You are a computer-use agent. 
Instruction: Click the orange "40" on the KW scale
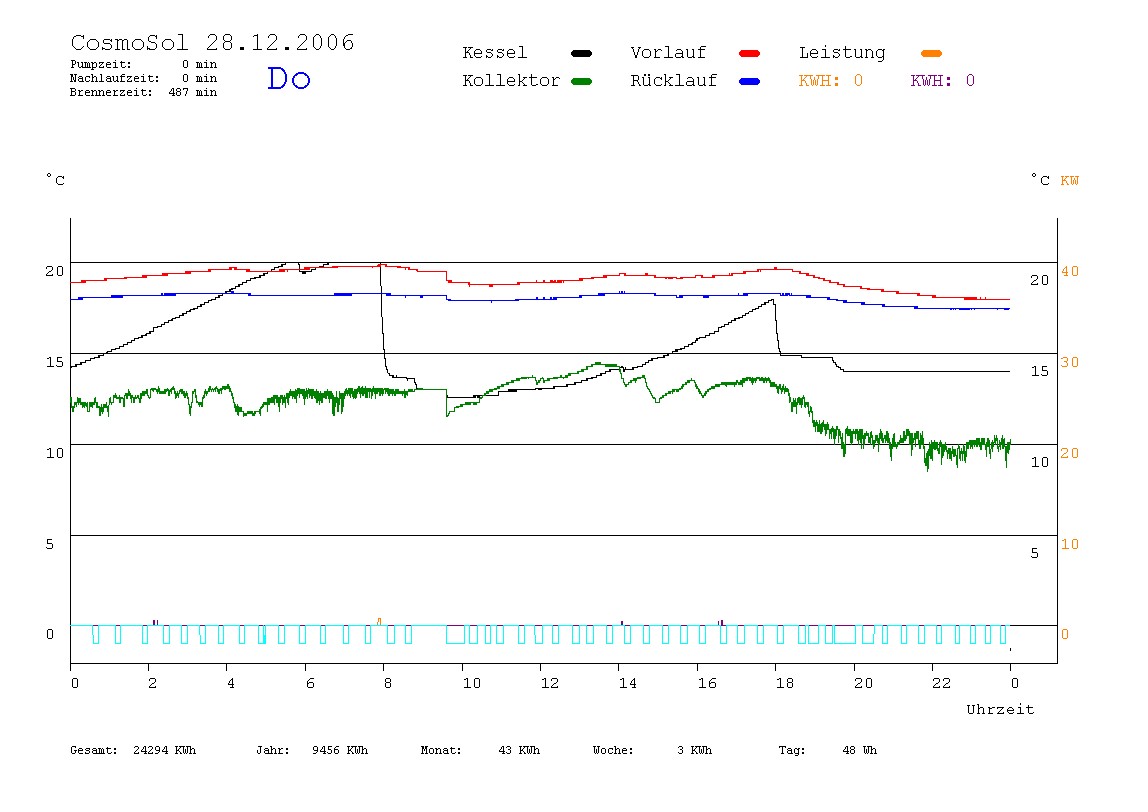click(x=1070, y=272)
